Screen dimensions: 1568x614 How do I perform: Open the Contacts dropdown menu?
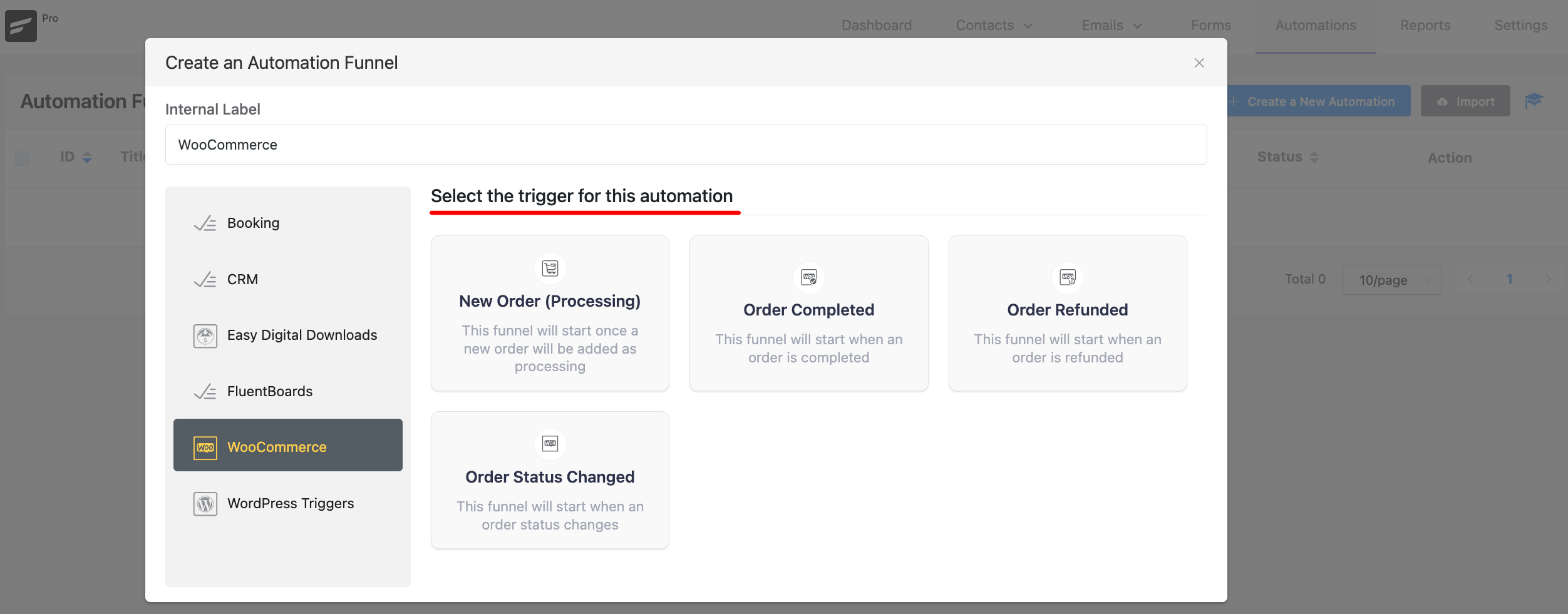[x=994, y=25]
